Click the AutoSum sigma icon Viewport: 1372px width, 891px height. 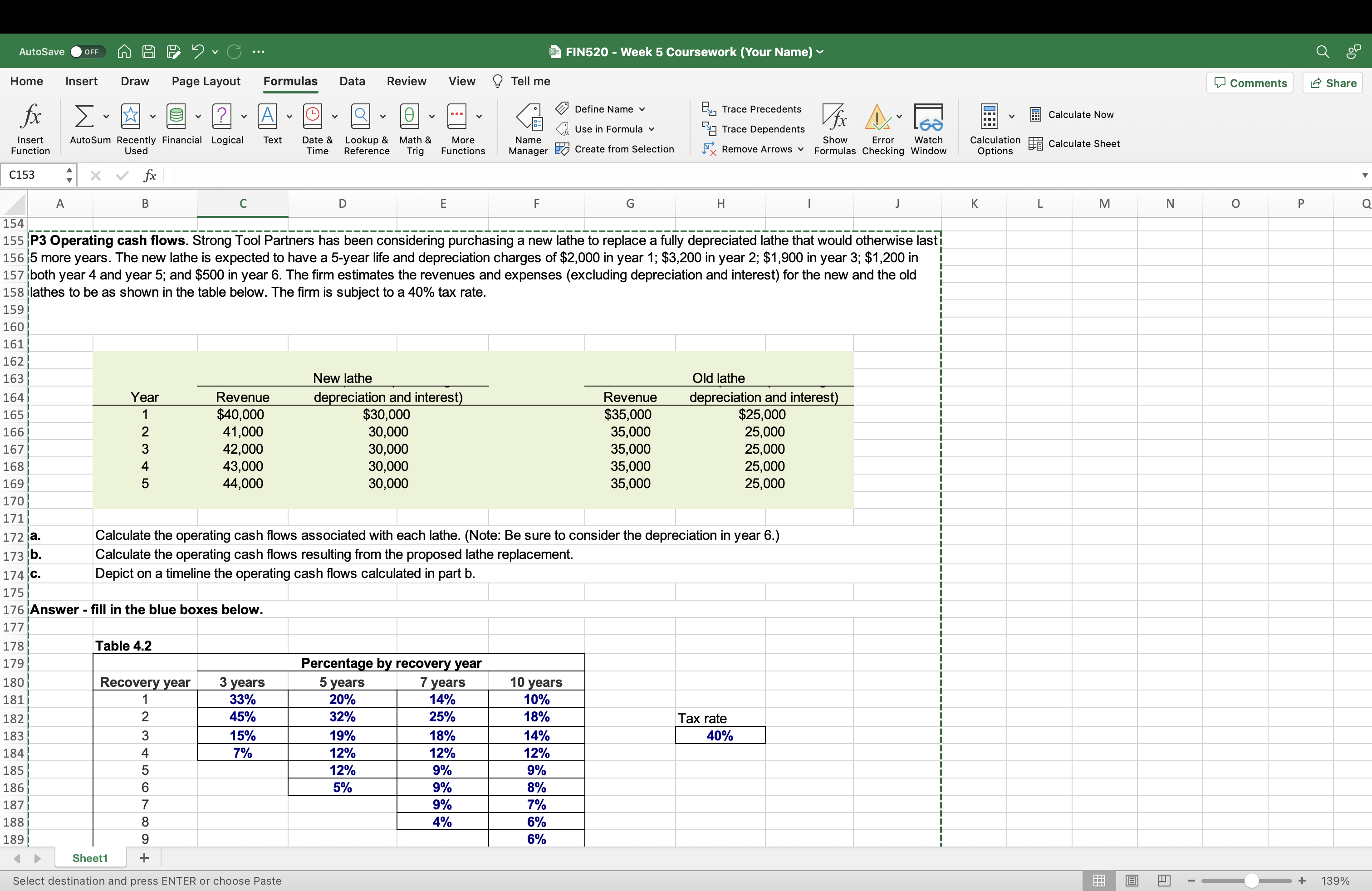click(x=84, y=116)
